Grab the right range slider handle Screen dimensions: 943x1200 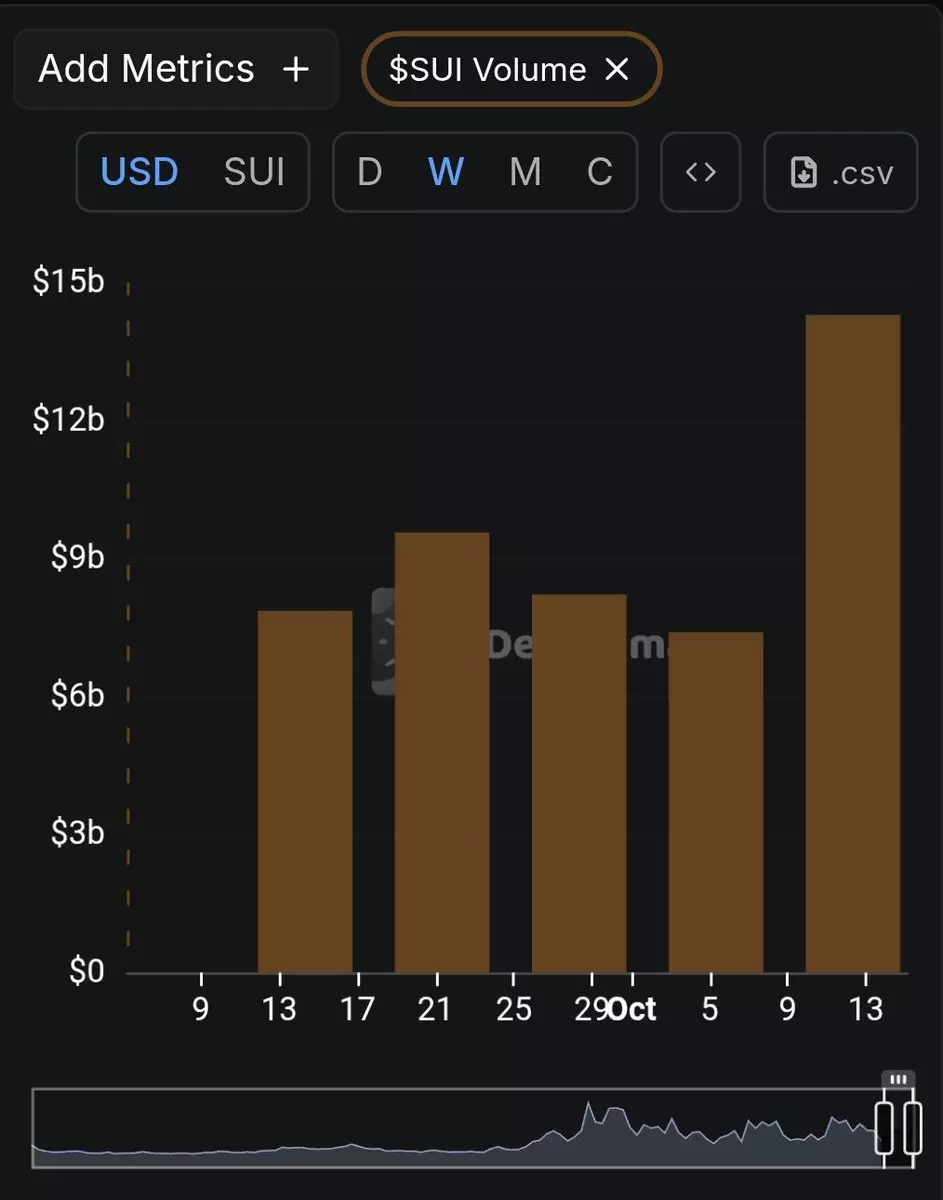tap(912, 1127)
